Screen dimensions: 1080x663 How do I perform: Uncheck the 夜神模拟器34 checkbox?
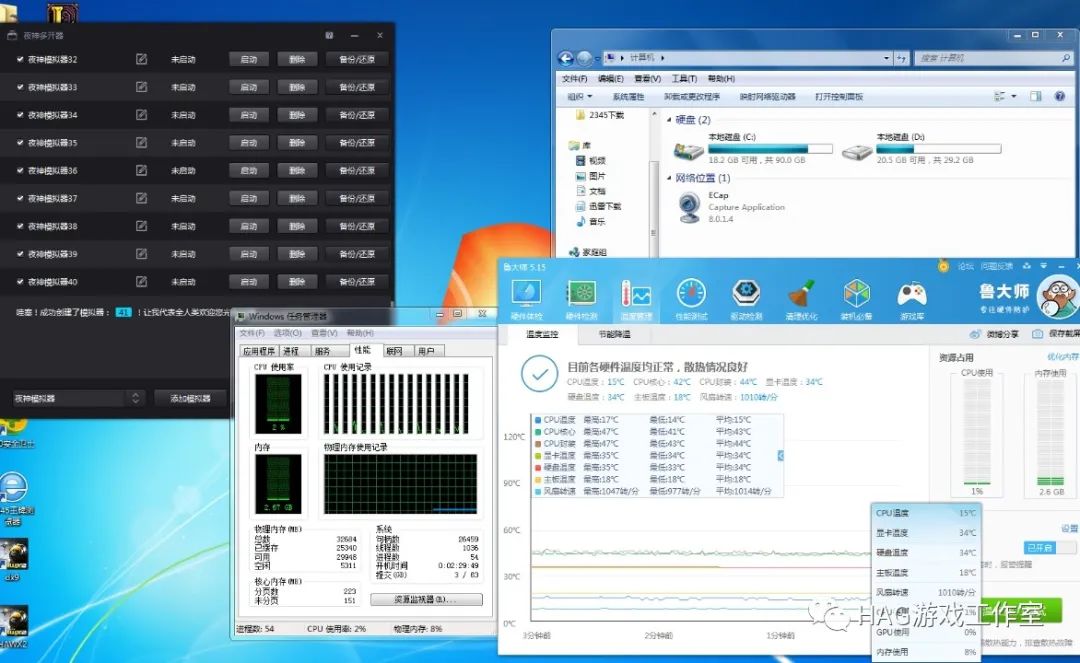point(20,115)
